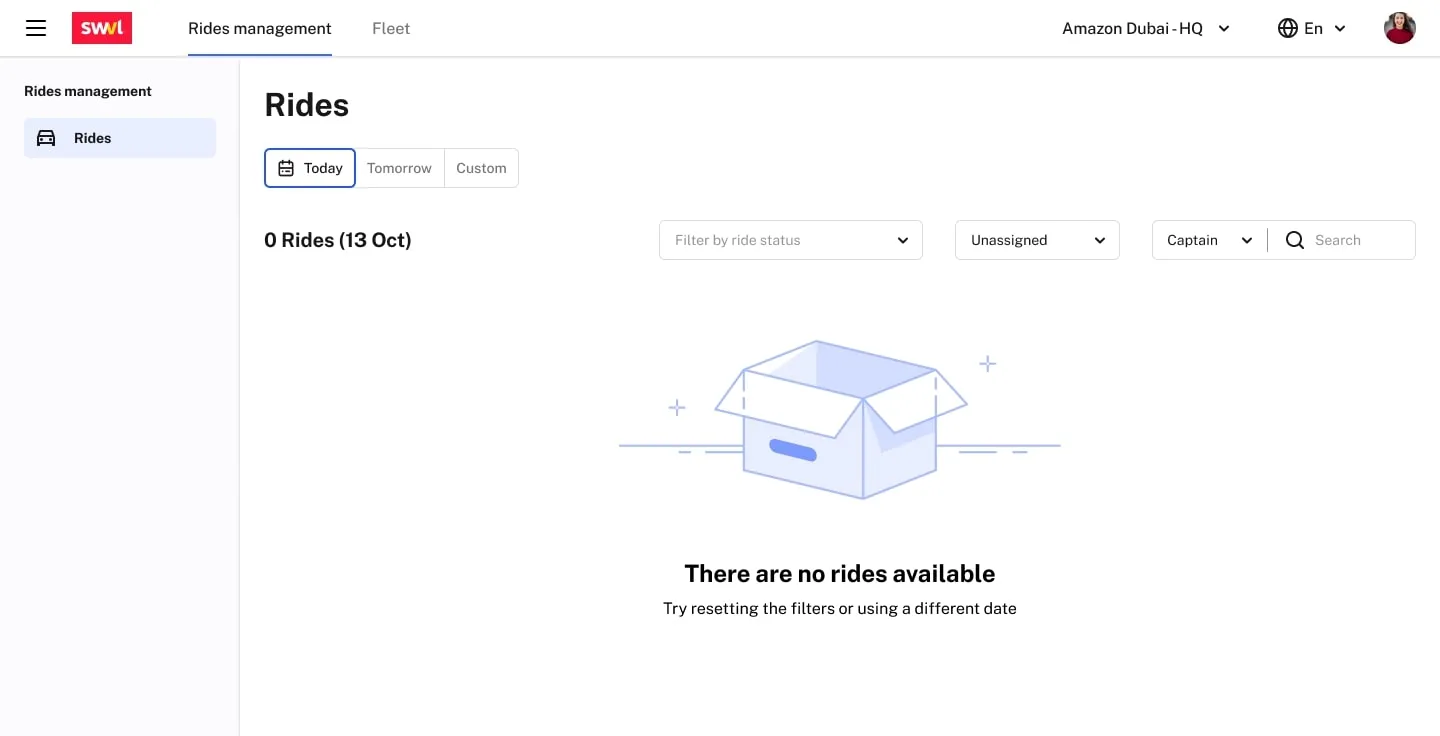Open the Amazon Dubai - HQ selector

click(1145, 28)
